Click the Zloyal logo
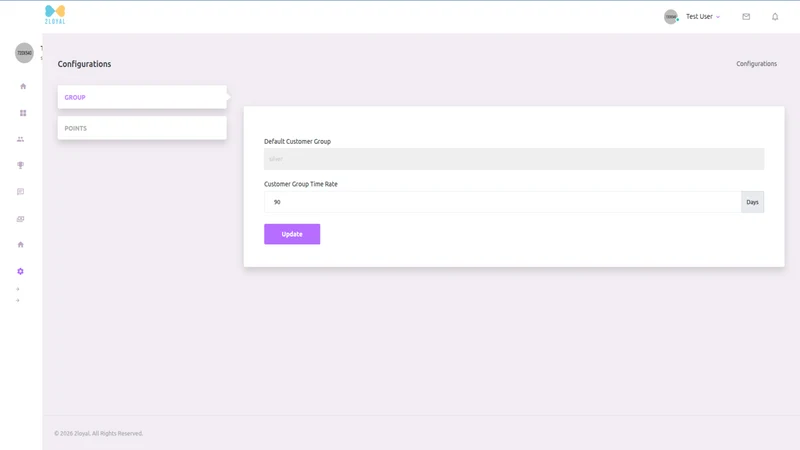Image resolution: width=800 pixels, height=450 pixels. click(x=55, y=15)
